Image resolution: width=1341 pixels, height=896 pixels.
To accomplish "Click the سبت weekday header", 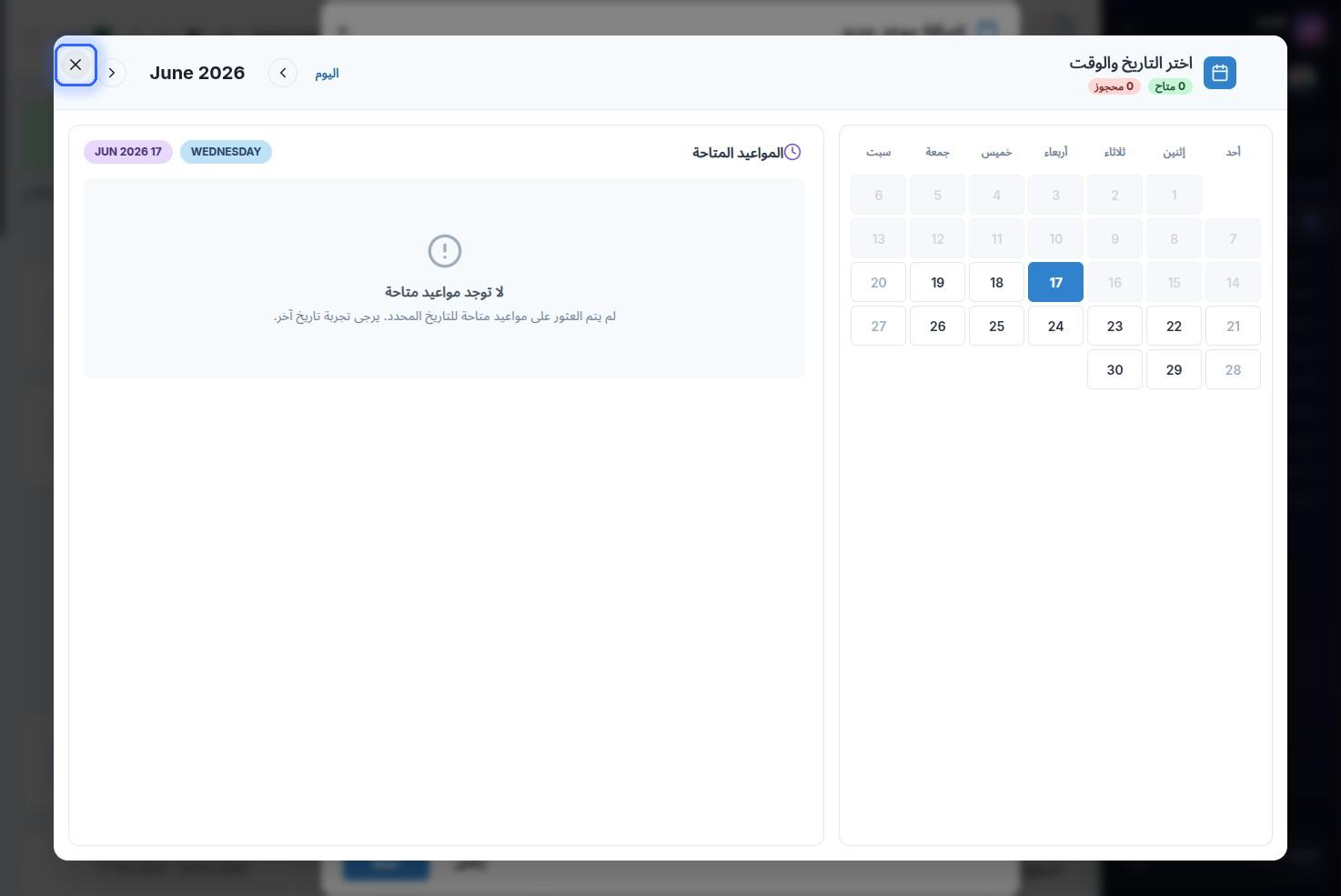I will [878, 152].
